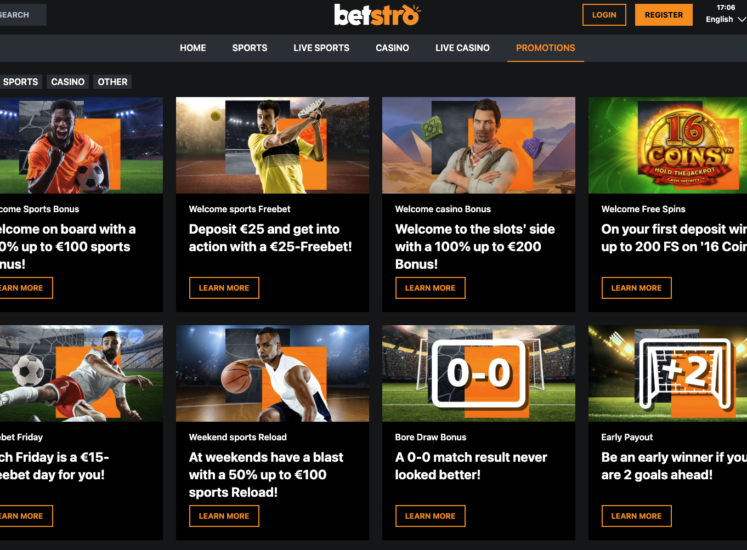Image resolution: width=747 pixels, height=550 pixels.
Task: Click the 0-0 Bore Draw image
Action: (479, 373)
